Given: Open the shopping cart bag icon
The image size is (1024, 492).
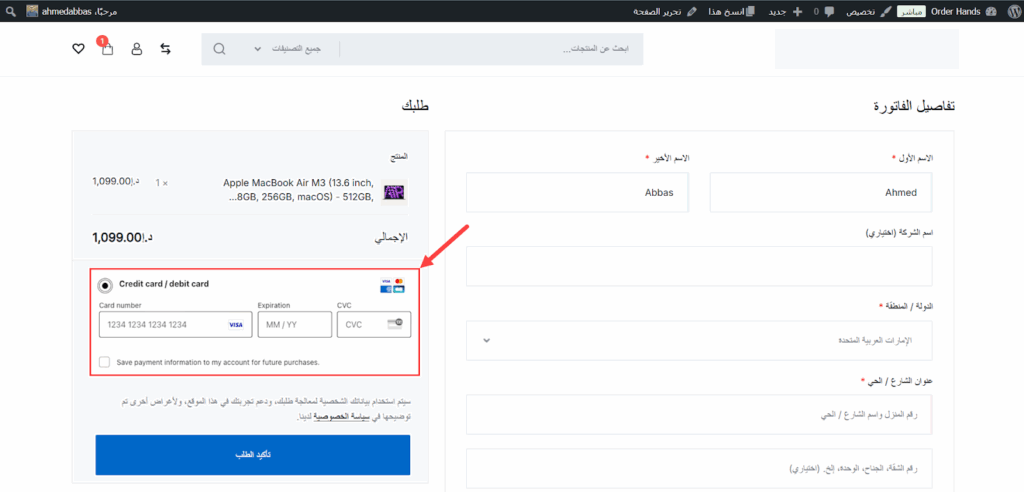Looking at the screenshot, I should 107,49.
